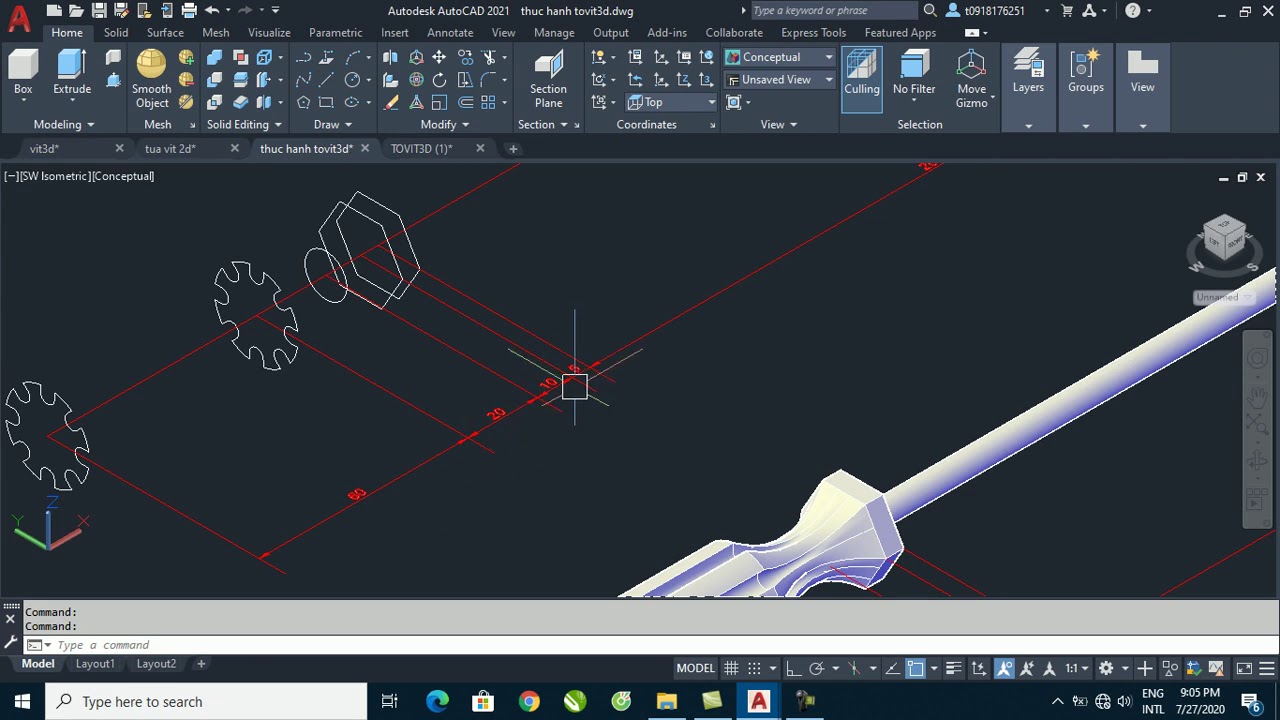Viewport: 1280px width, 720px height.
Task: Select the Polygon draw tool
Action: tap(303, 102)
